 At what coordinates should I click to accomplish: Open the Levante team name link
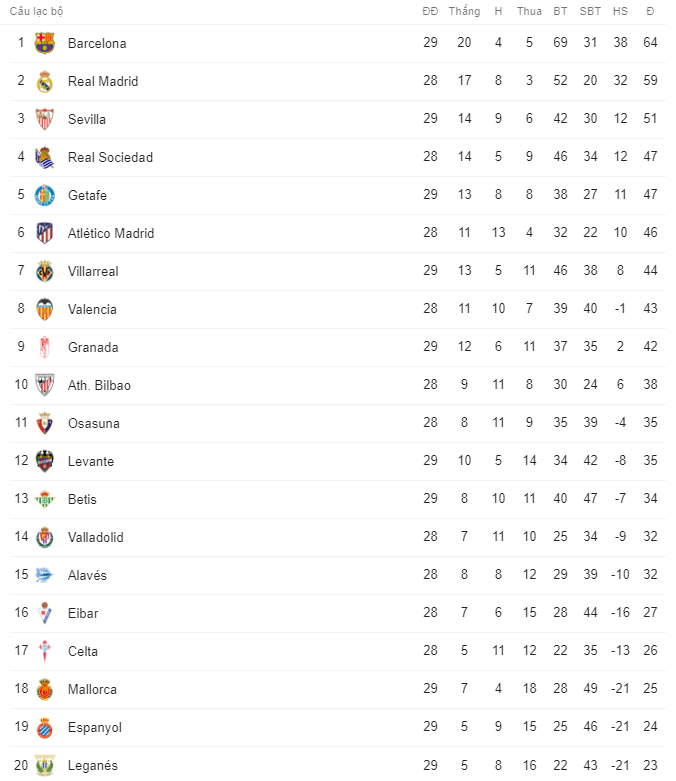point(91,461)
